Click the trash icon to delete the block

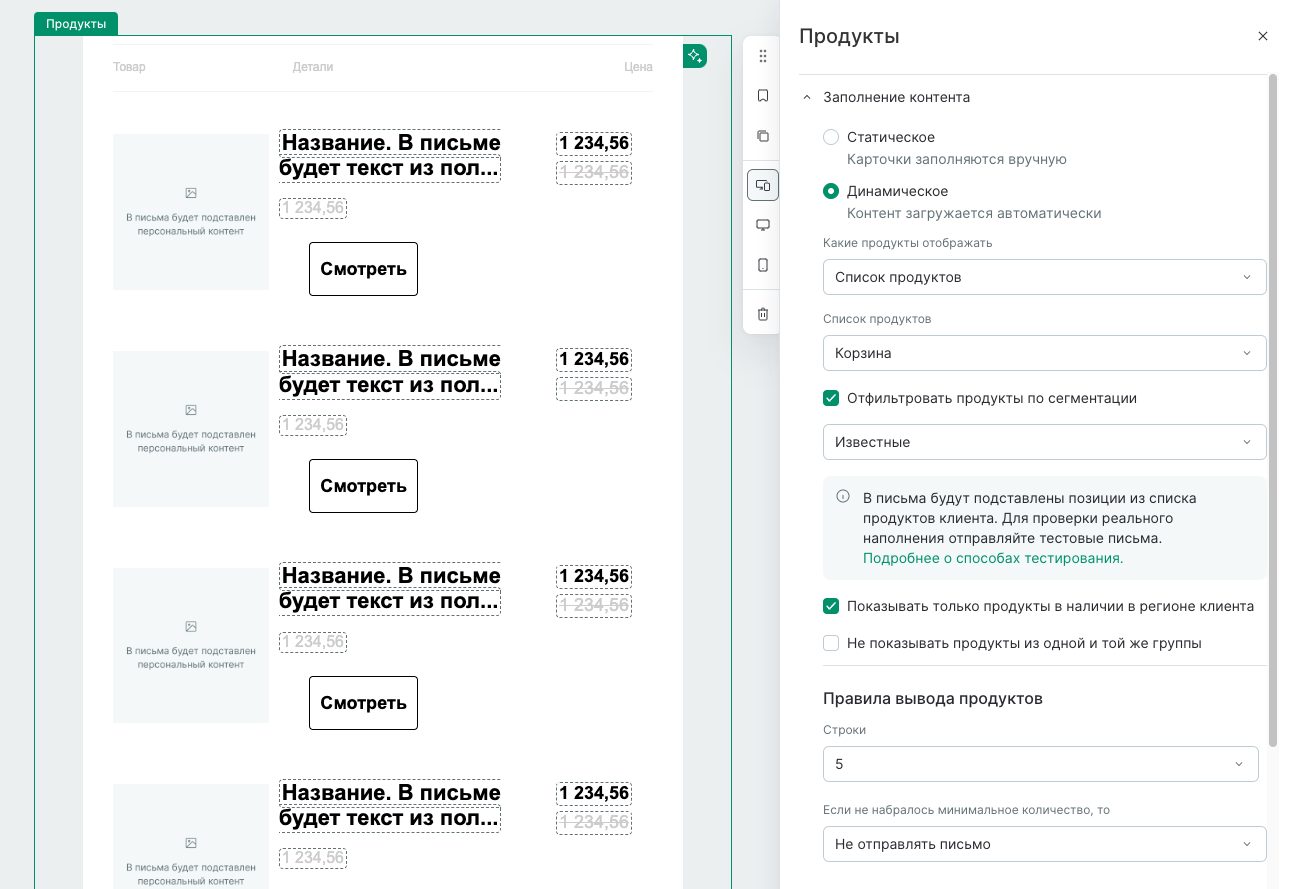tap(763, 314)
